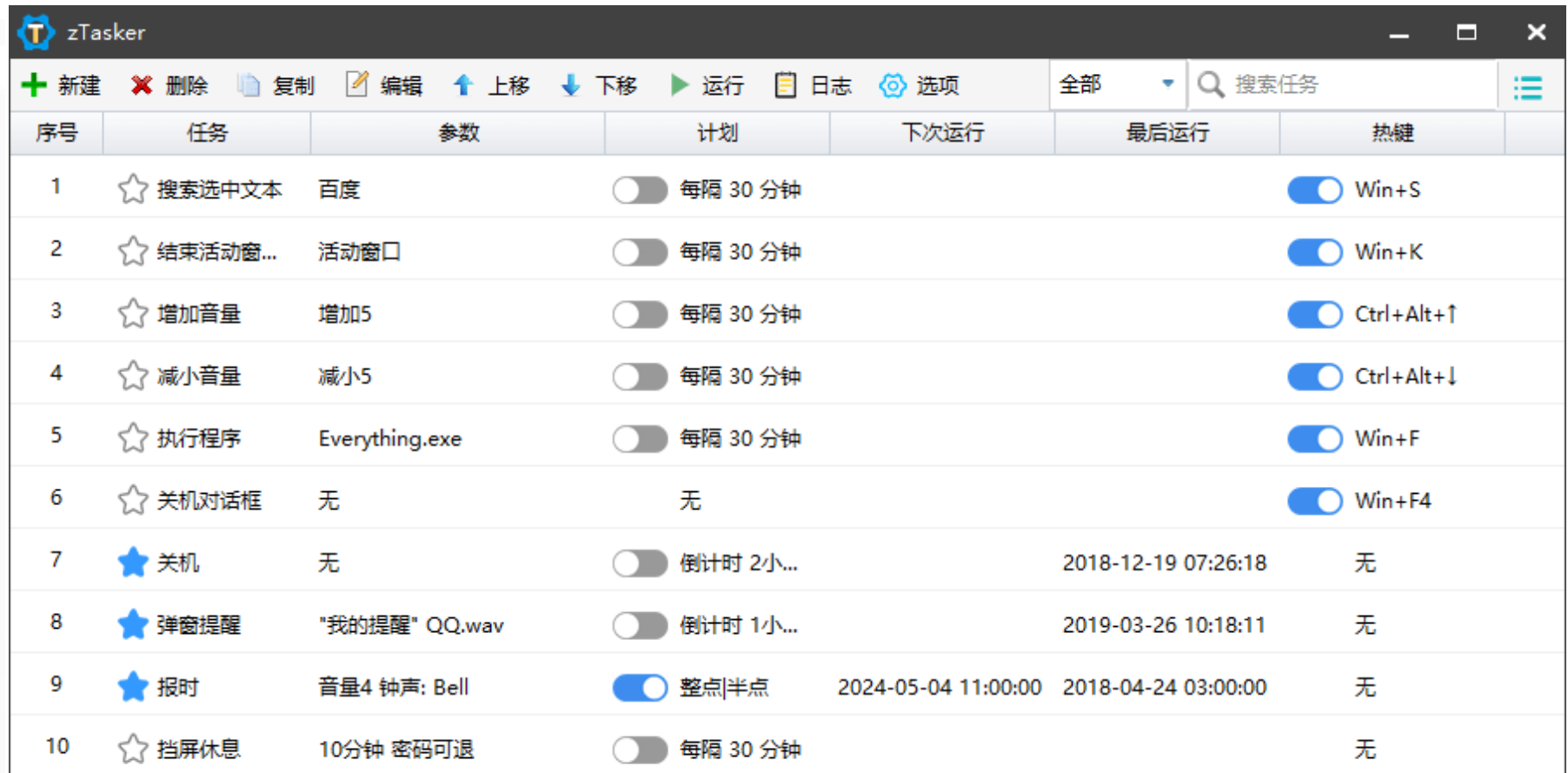Click the zTasker app logo icon
The width and height of the screenshot is (1568, 773).
(x=36, y=33)
